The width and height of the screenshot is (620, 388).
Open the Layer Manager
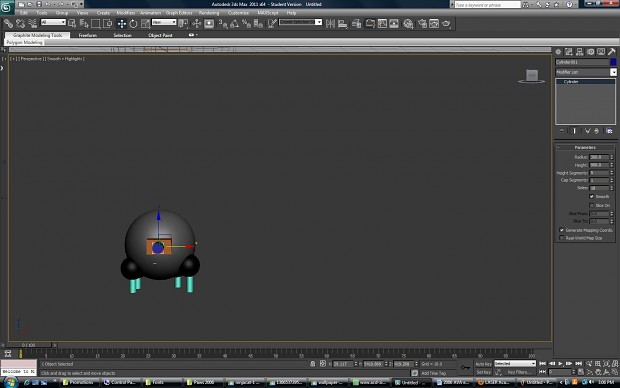pos(357,24)
